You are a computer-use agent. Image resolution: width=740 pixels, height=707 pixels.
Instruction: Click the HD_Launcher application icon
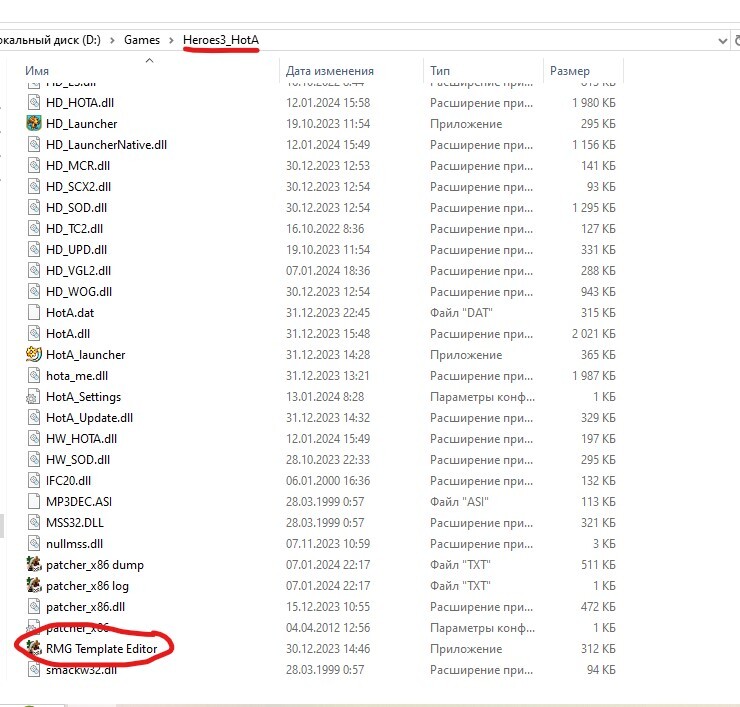pos(34,124)
